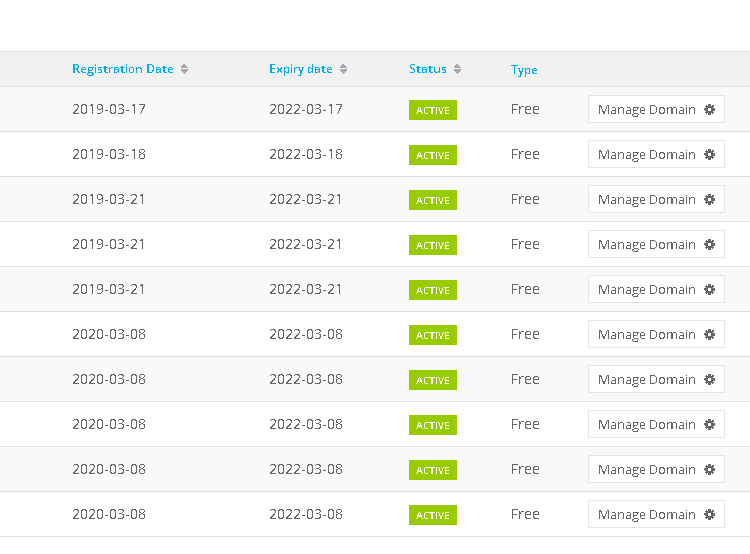Open Manage Domain in the middle 2019-03-21 row

pyautogui.click(x=656, y=244)
